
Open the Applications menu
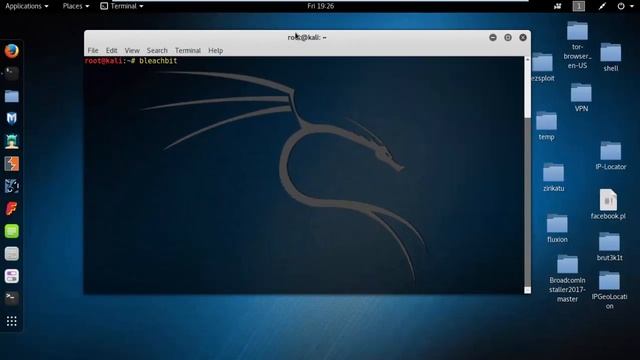(x=27, y=6)
